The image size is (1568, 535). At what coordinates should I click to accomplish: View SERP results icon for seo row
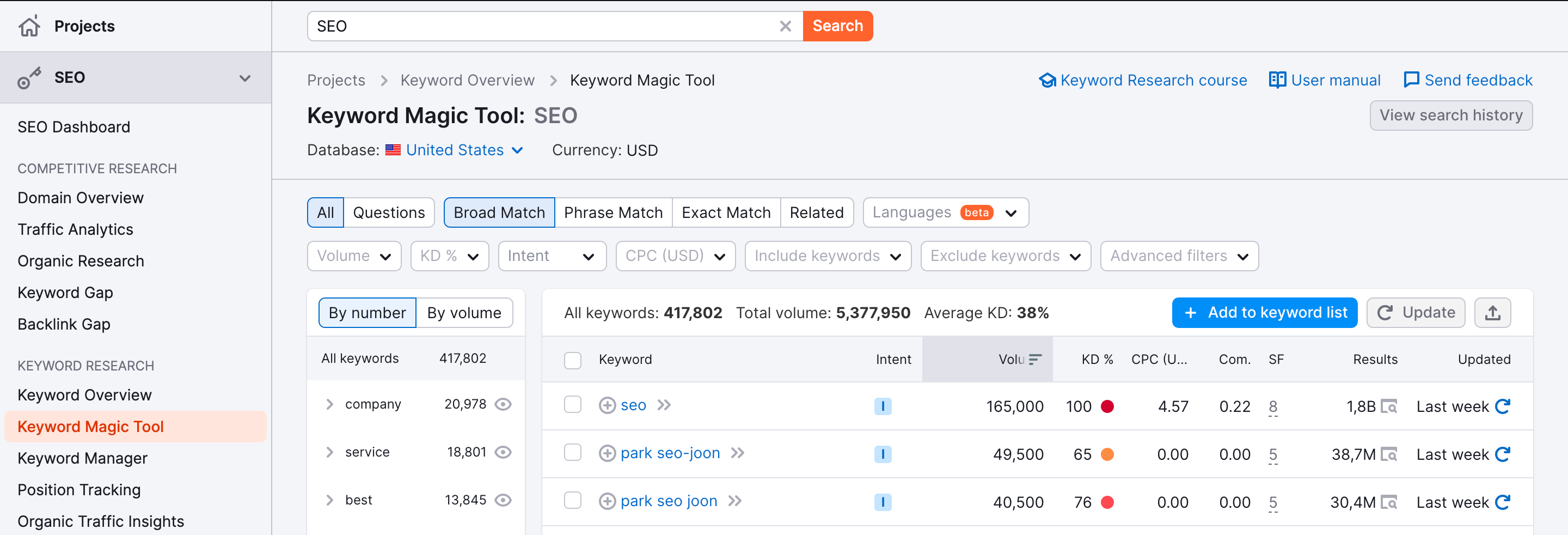[x=1389, y=406]
